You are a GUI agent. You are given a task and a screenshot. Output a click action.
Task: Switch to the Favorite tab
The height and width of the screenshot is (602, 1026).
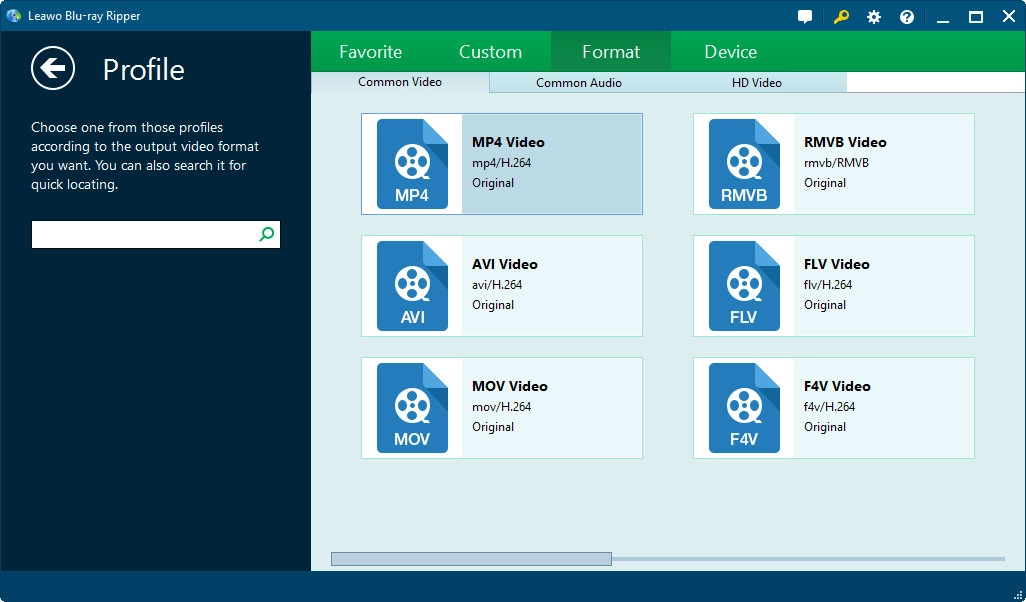(x=370, y=52)
